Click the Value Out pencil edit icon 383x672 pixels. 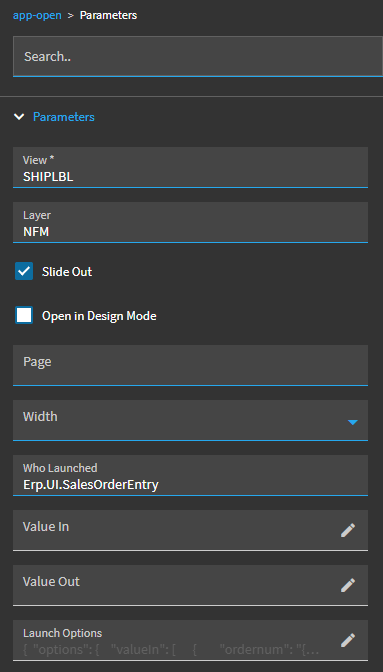tap(347, 585)
